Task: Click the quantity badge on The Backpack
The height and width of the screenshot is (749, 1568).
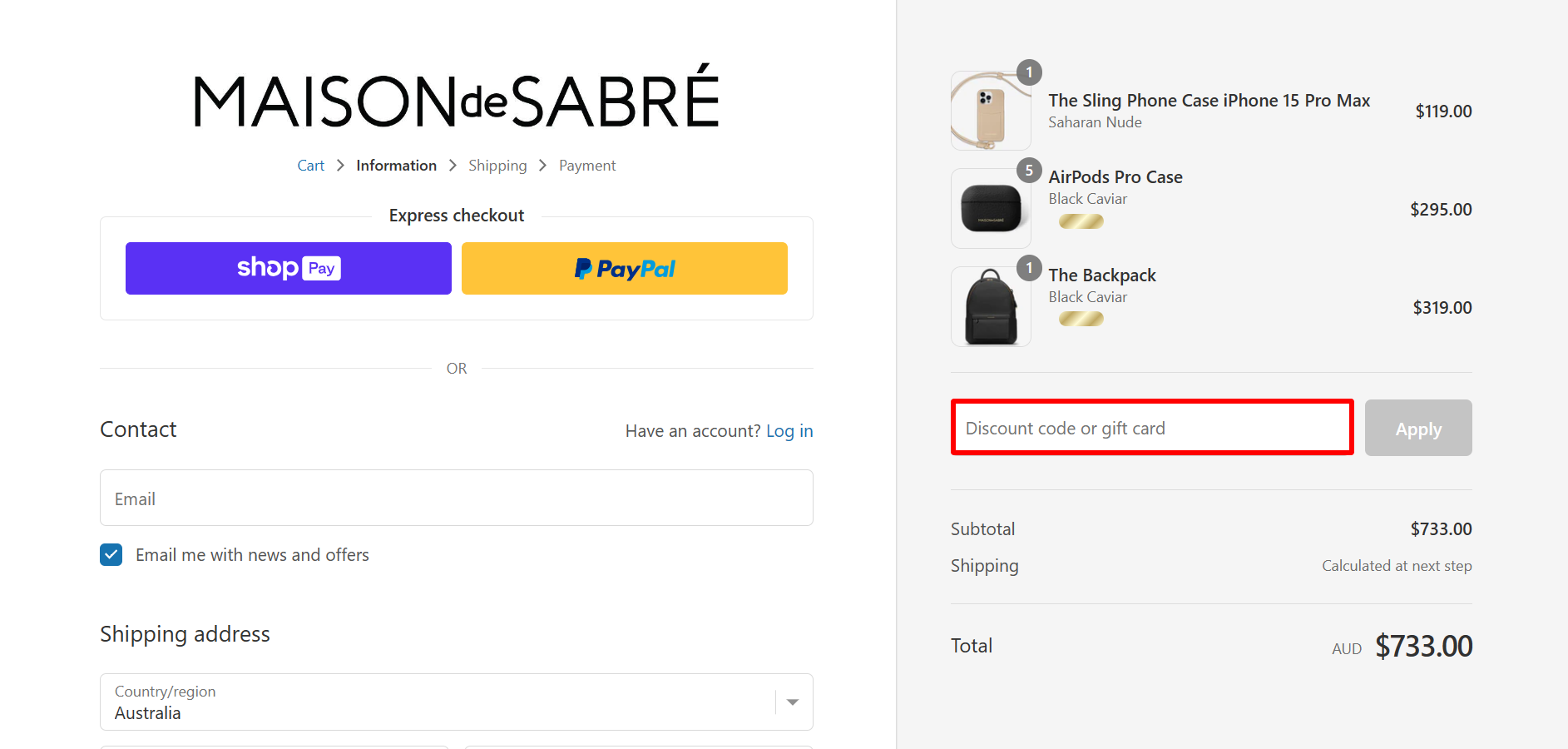Action: (1029, 268)
